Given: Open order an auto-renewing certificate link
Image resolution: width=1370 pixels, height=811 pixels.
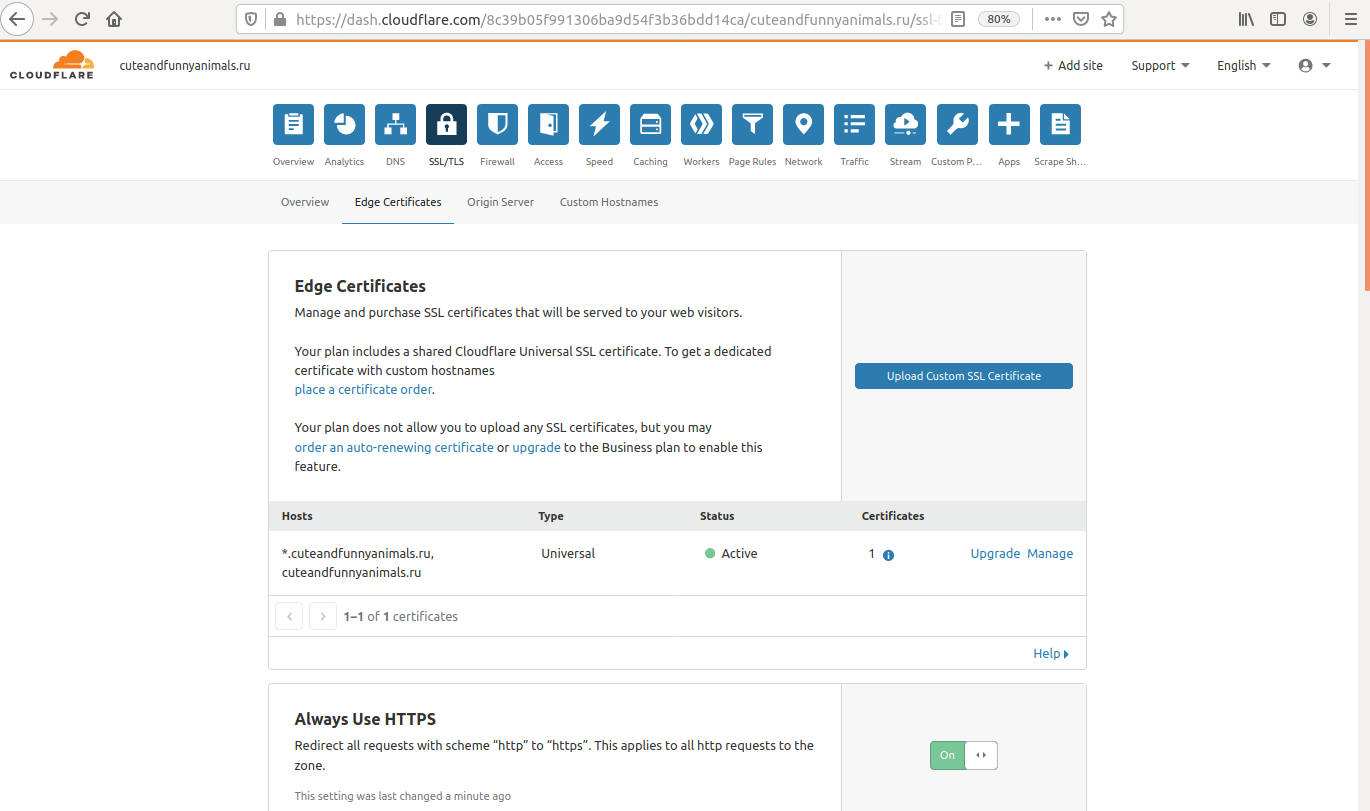Looking at the screenshot, I should pyautogui.click(x=394, y=447).
